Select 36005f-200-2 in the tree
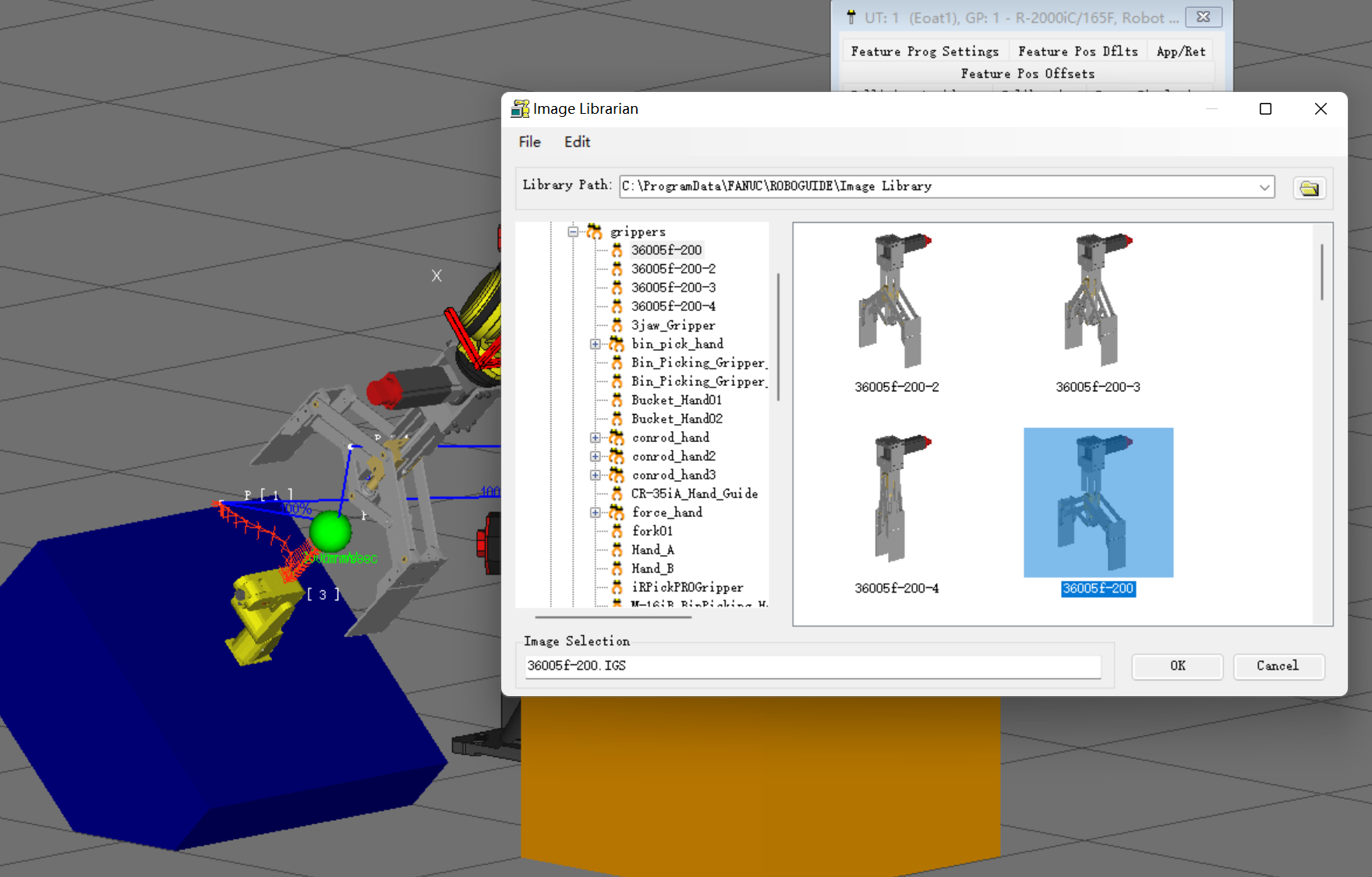This screenshot has height=877, width=1372. [x=674, y=269]
